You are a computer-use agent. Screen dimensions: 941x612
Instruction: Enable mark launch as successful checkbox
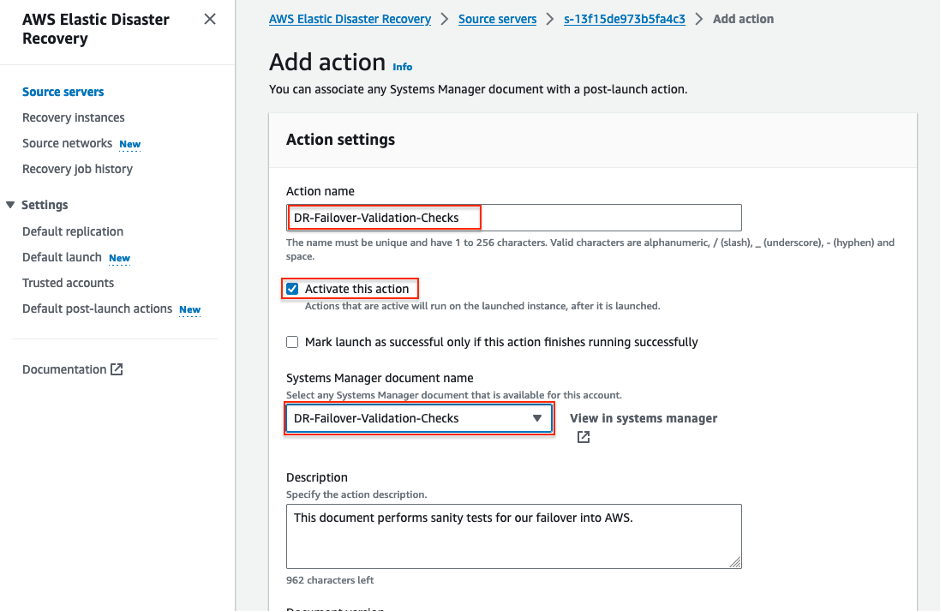pyautogui.click(x=292, y=342)
